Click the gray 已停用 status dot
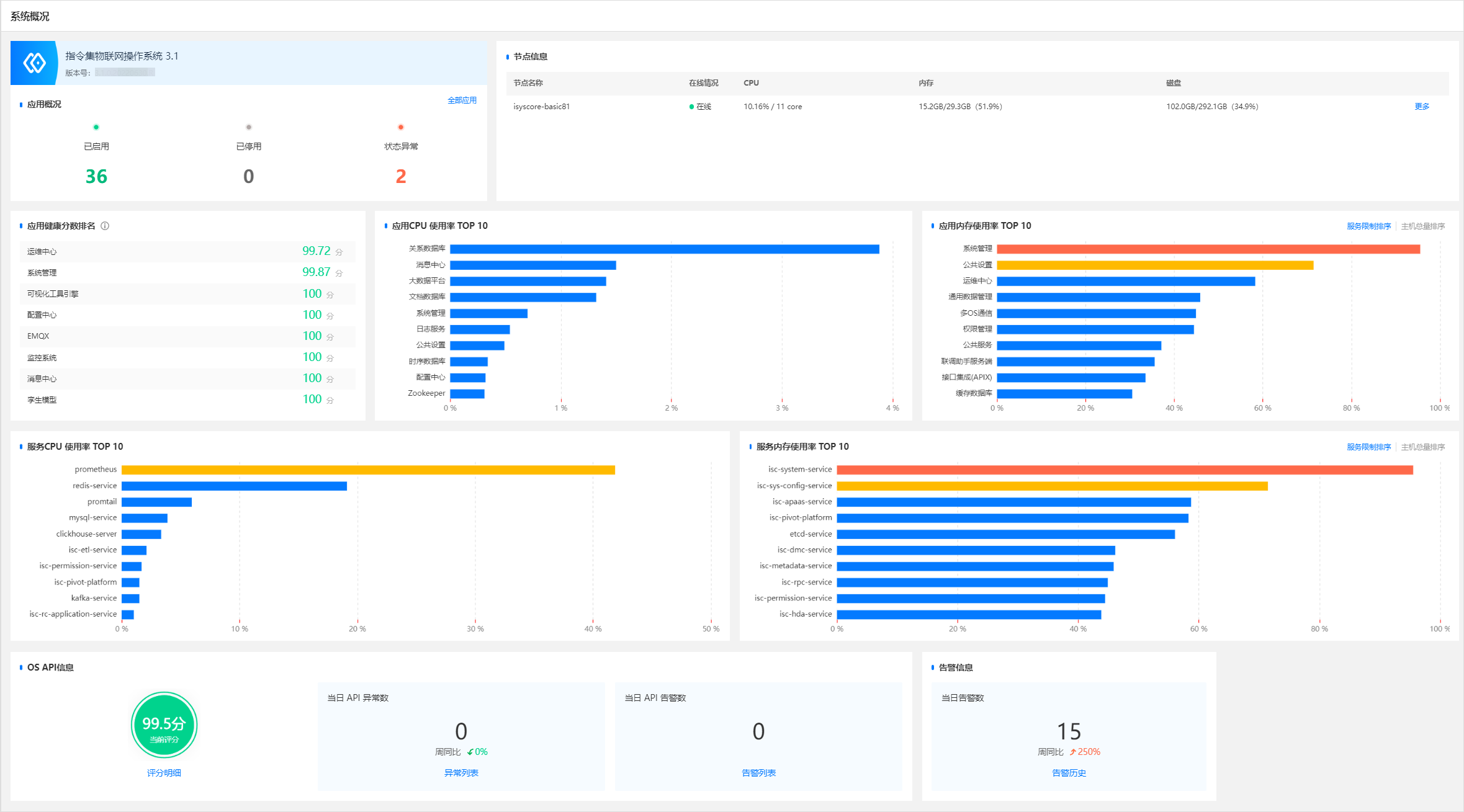The height and width of the screenshot is (812, 1464). pyautogui.click(x=248, y=127)
